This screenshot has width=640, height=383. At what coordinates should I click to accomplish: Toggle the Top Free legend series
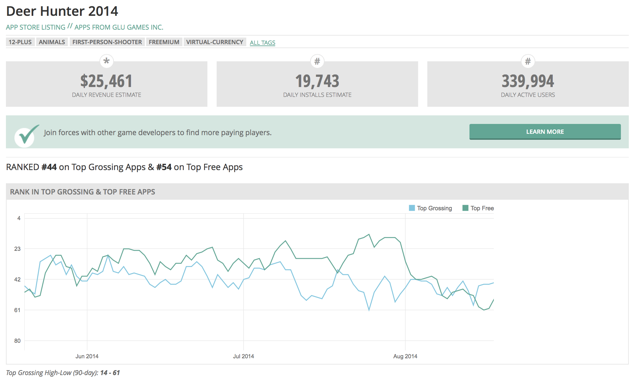click(x=478, y=208)
